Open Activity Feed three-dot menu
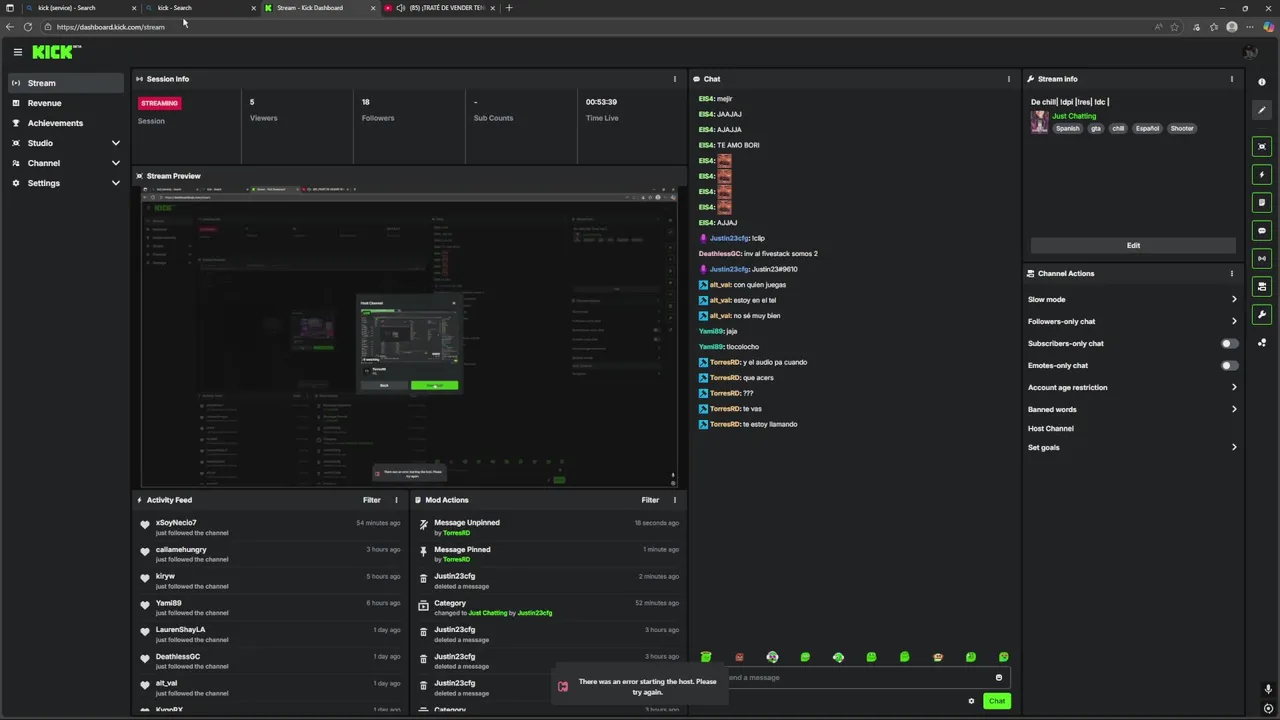 pos(396,500)
